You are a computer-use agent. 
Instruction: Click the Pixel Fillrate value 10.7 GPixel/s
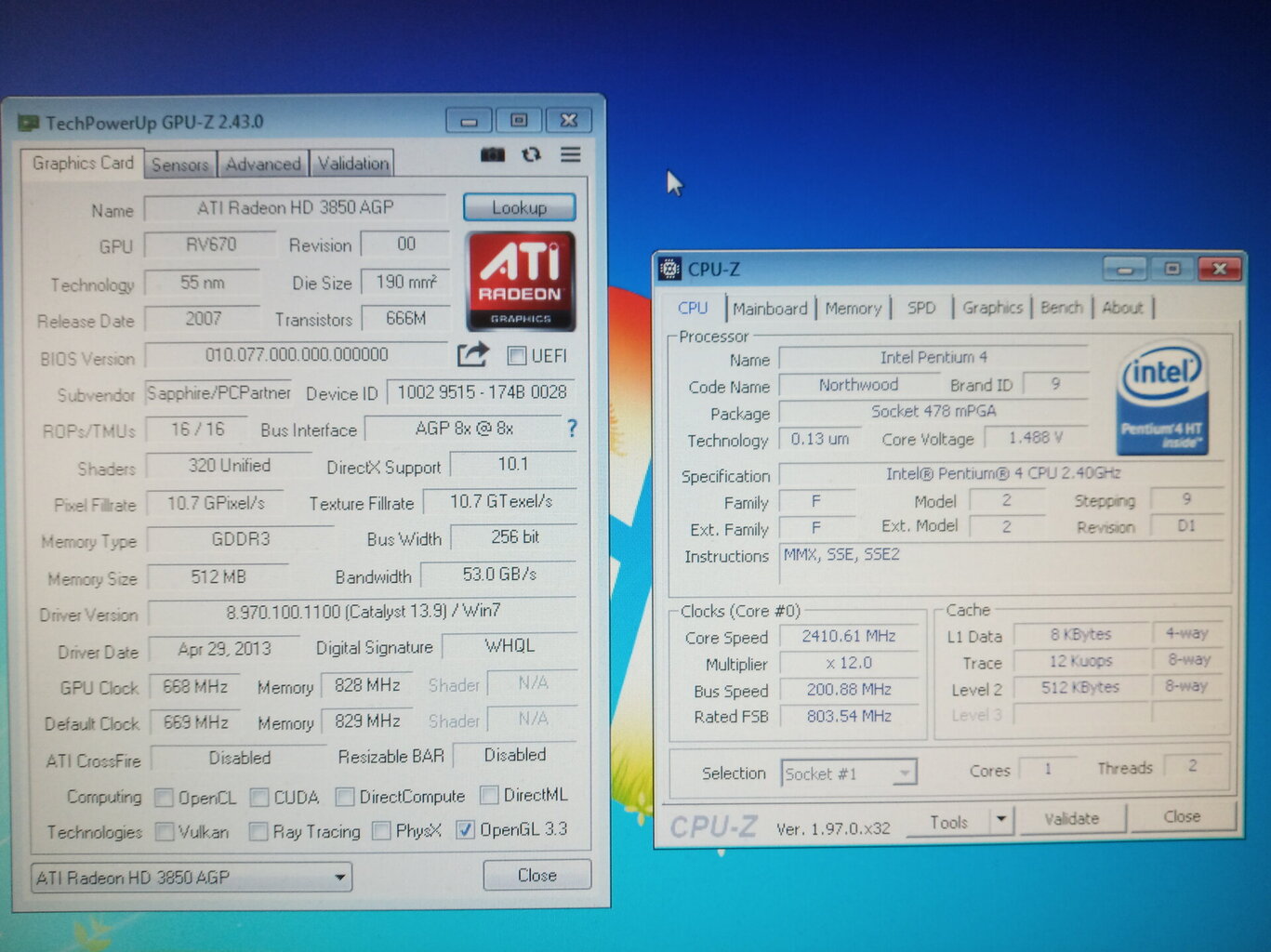(216, 503)
